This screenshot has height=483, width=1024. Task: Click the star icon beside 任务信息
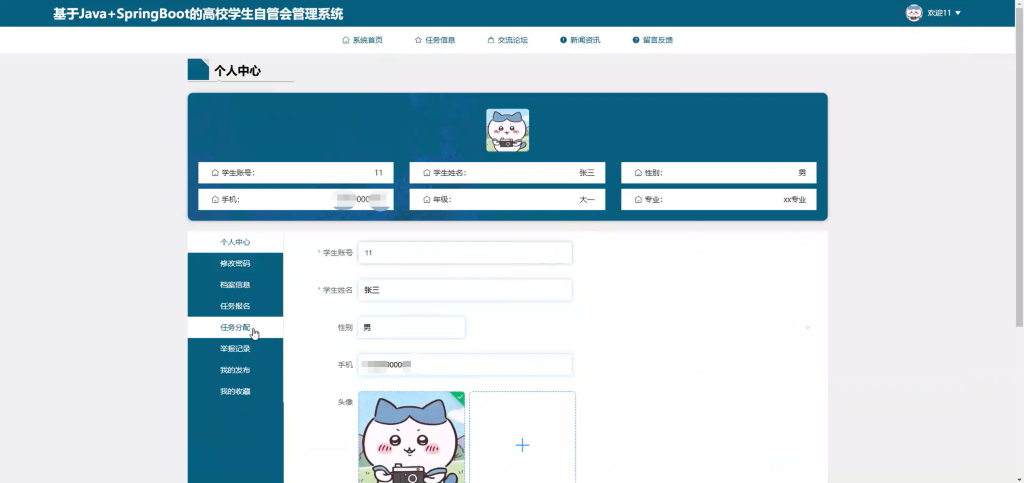418,40
